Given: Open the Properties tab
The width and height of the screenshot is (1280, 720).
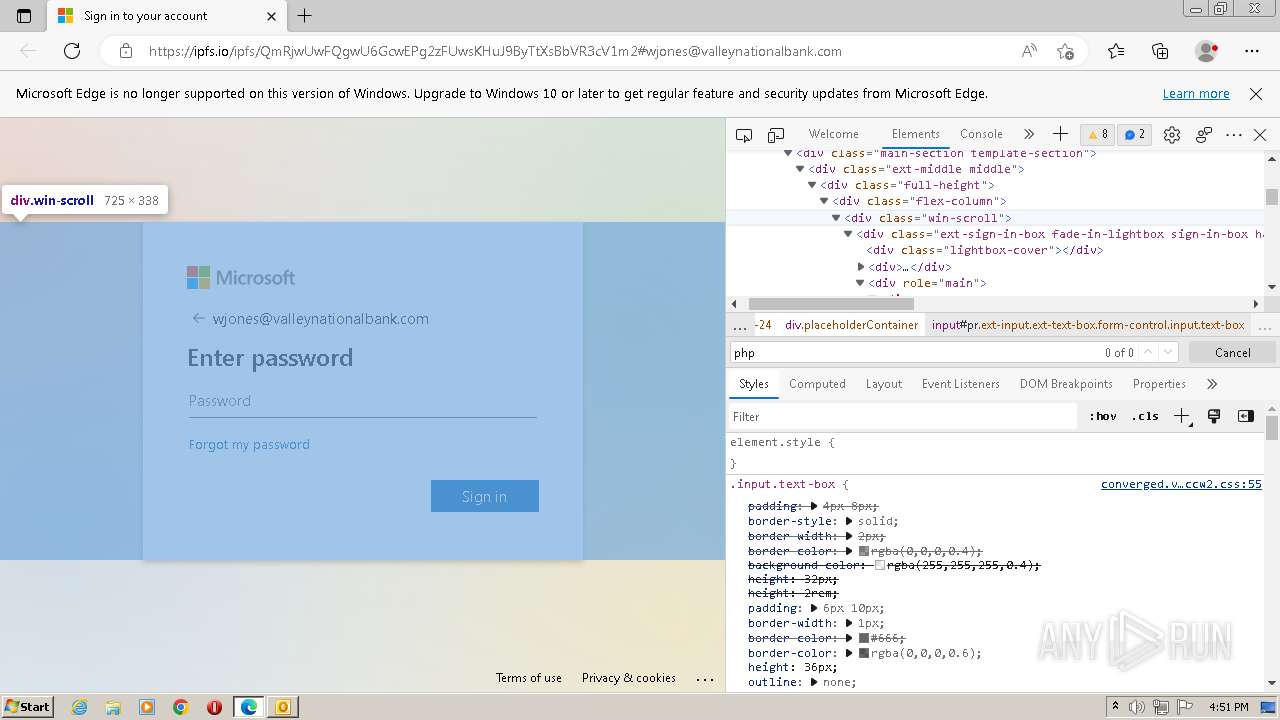Looking at the screenshot, I should click(1159, 384).
